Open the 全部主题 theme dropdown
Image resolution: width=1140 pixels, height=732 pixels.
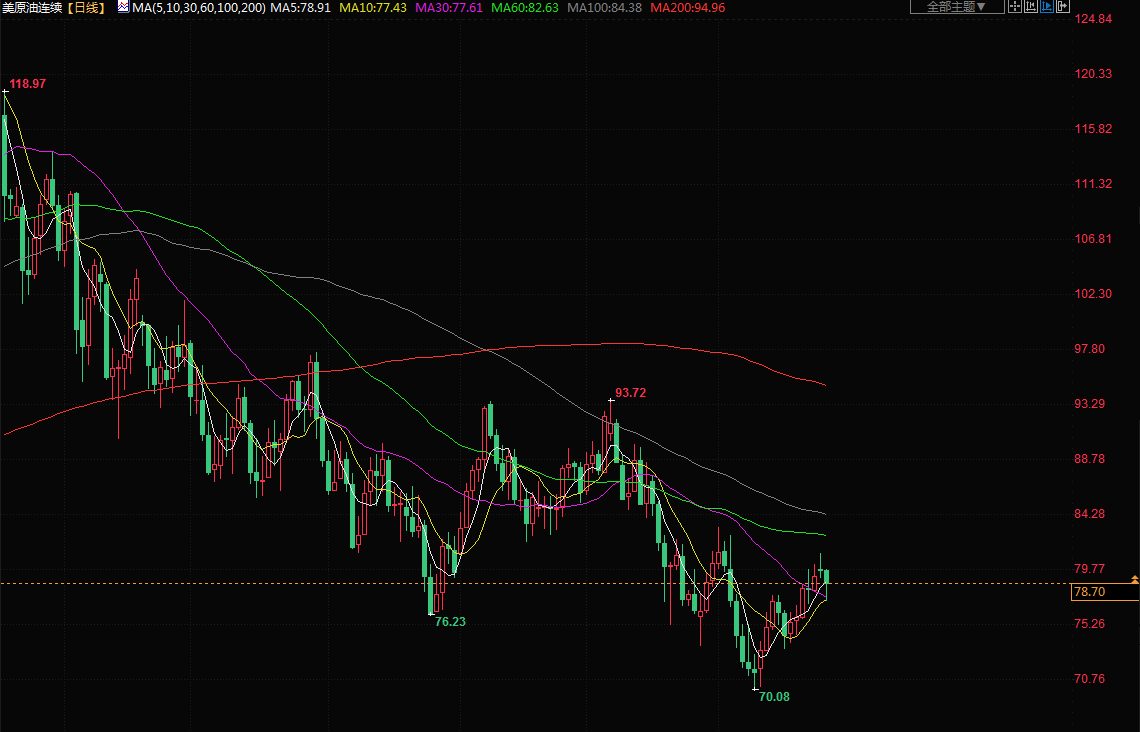[956, 7]
